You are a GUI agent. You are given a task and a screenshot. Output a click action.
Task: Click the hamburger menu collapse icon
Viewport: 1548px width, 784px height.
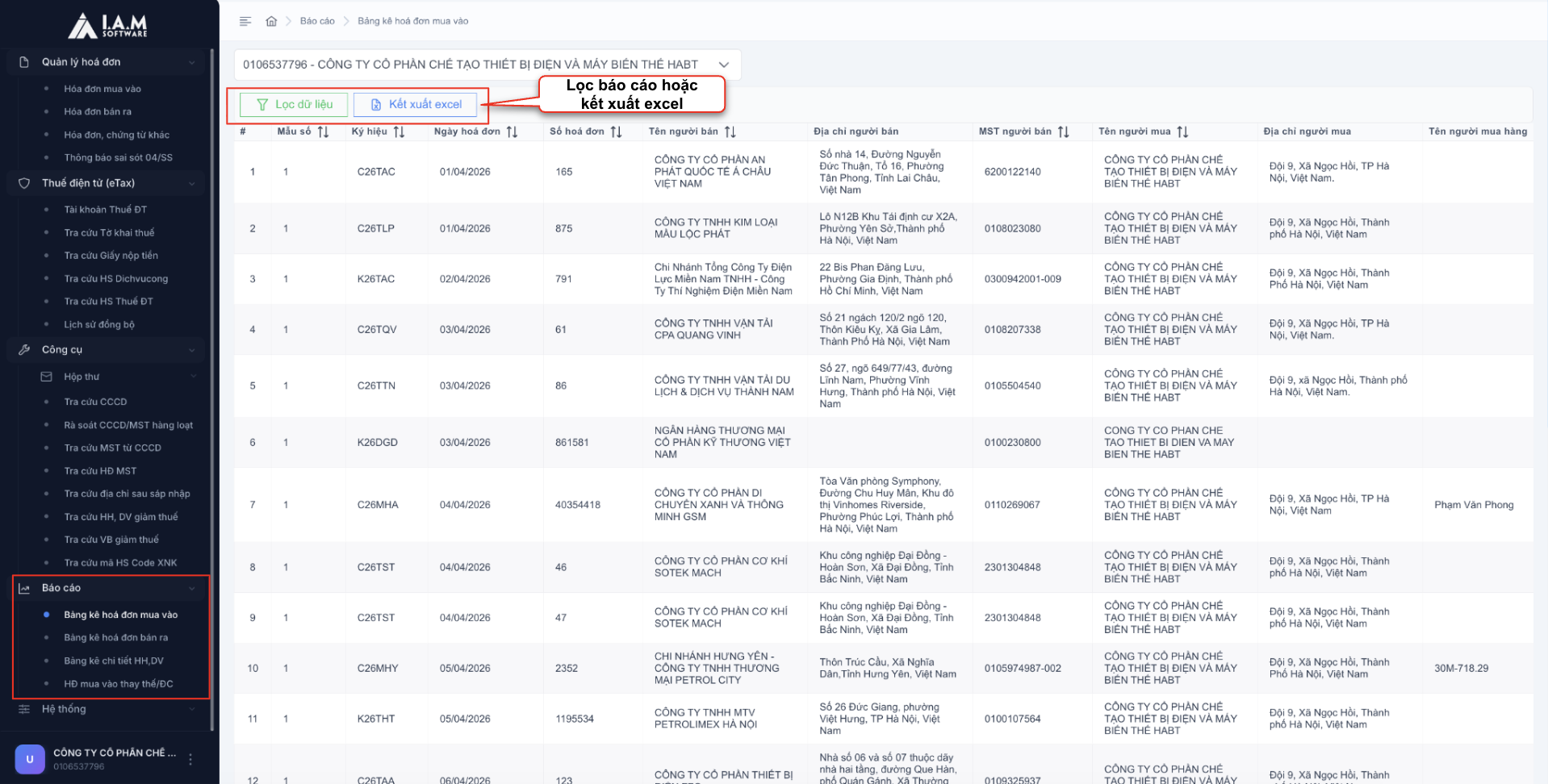(x=245, y=21)
